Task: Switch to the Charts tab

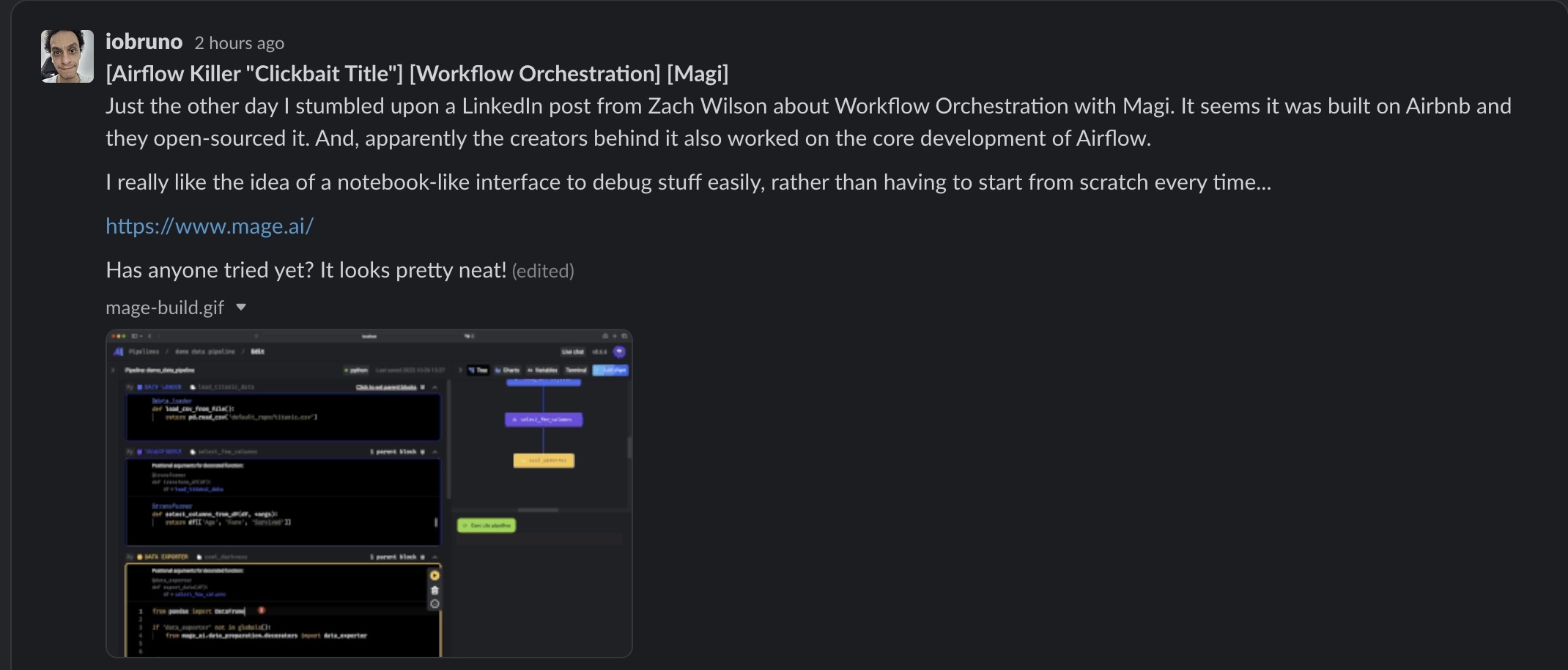Action: [509, 370]
